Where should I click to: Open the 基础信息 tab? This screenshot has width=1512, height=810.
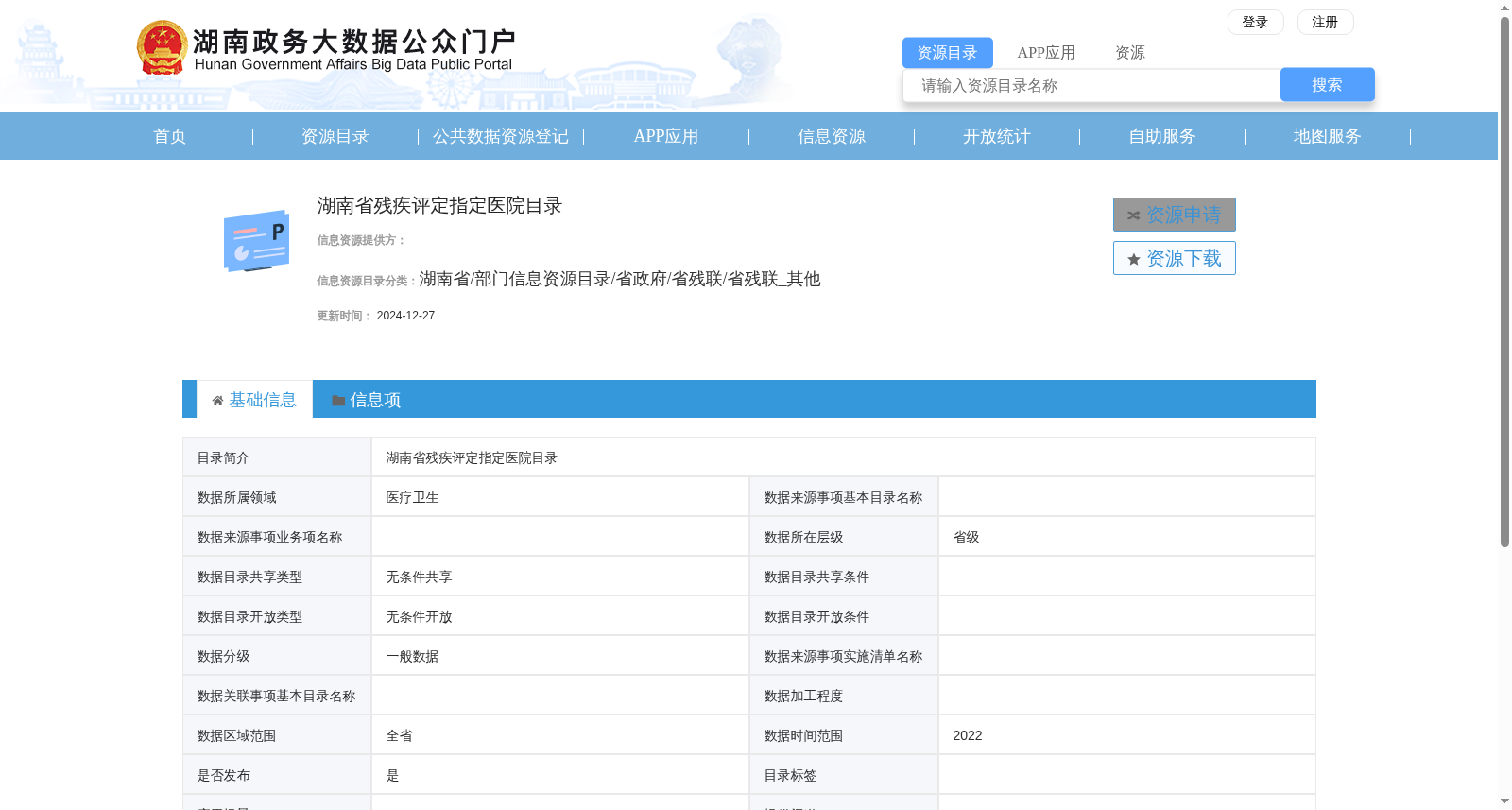(x=255, y=400)
